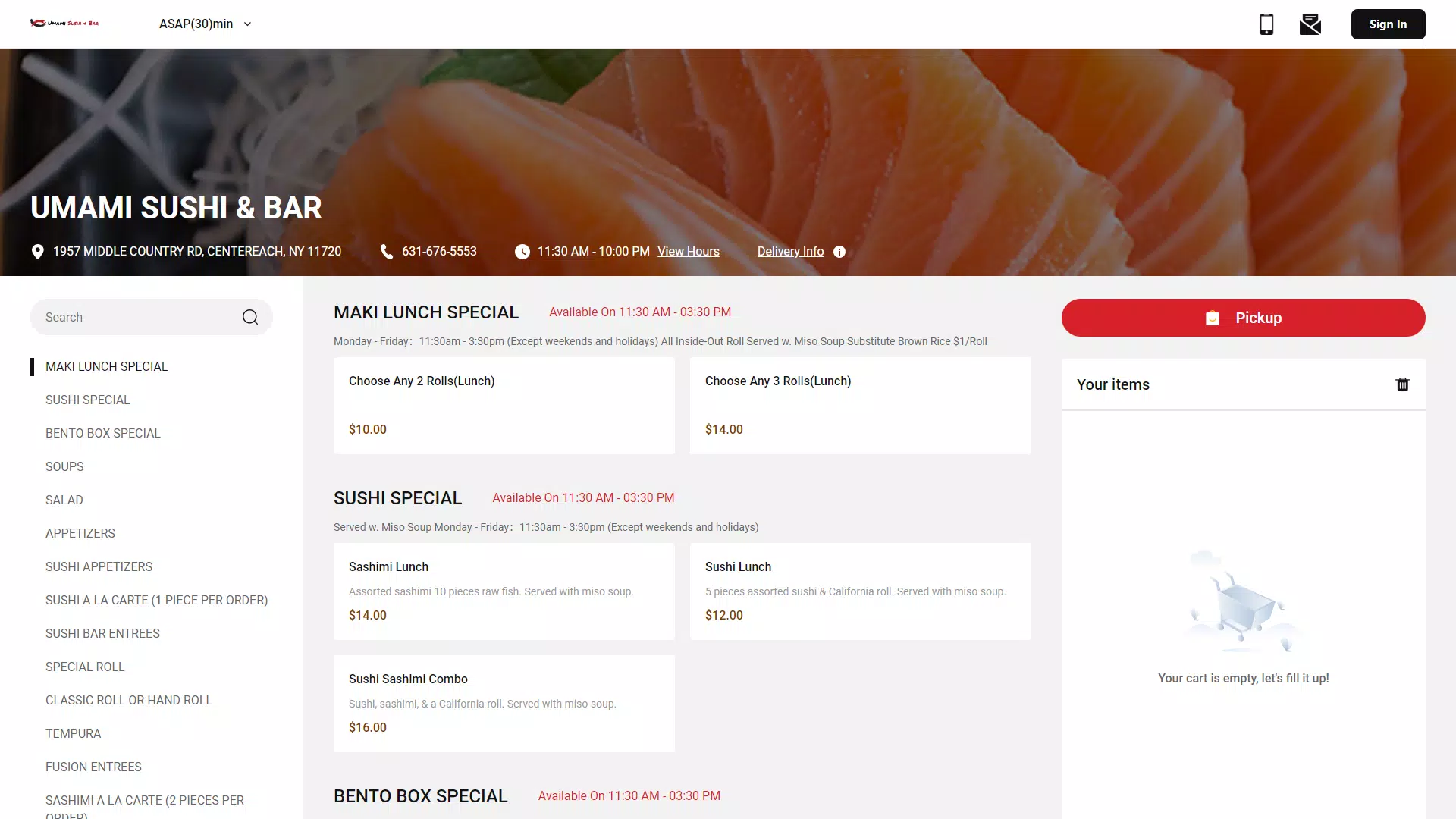Open the View Hours link

pos(688,252)
